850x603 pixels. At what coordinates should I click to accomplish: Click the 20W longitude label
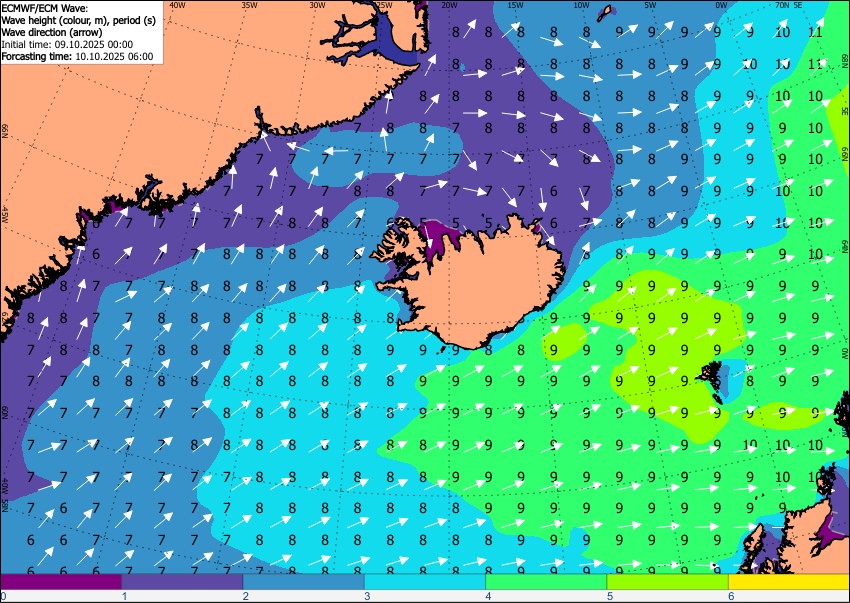click(x=449, y=5)
